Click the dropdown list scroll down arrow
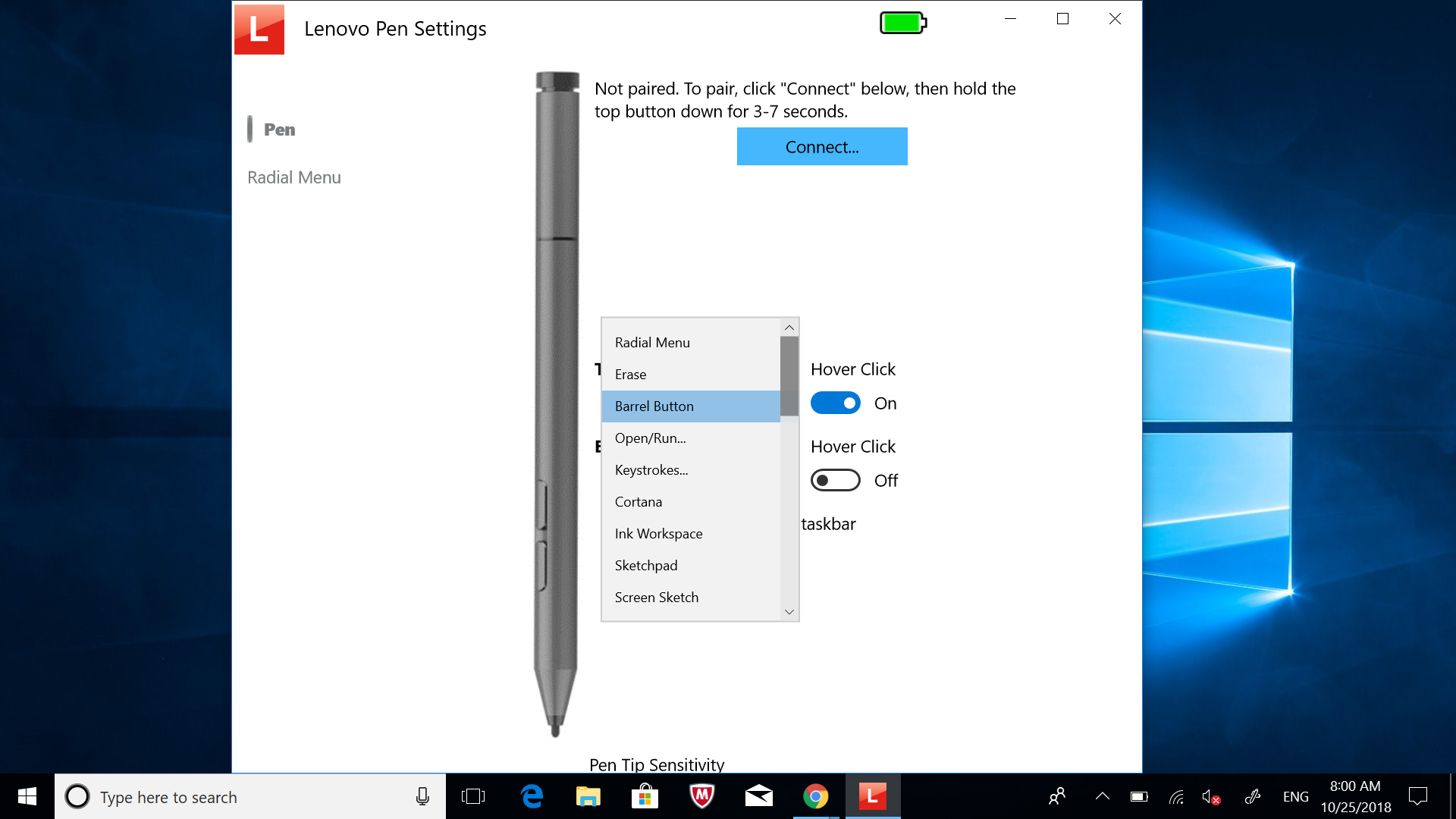Viewport: 1456px width, 819px height. pyautogui.click(x=789, y=612)
